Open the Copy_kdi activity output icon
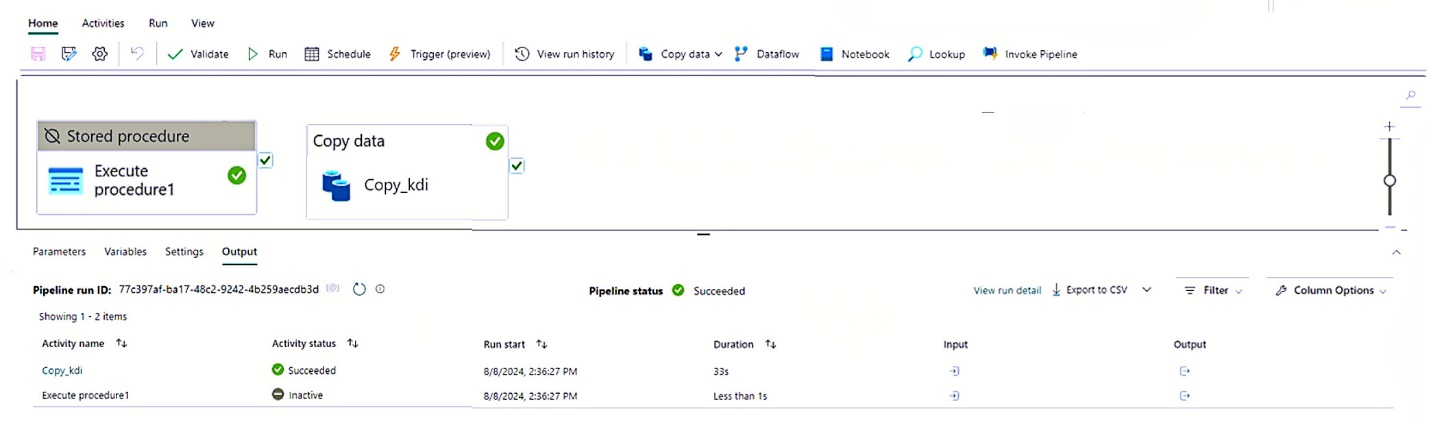This screenshot has height=424, width=1431. click(1185, 371)
